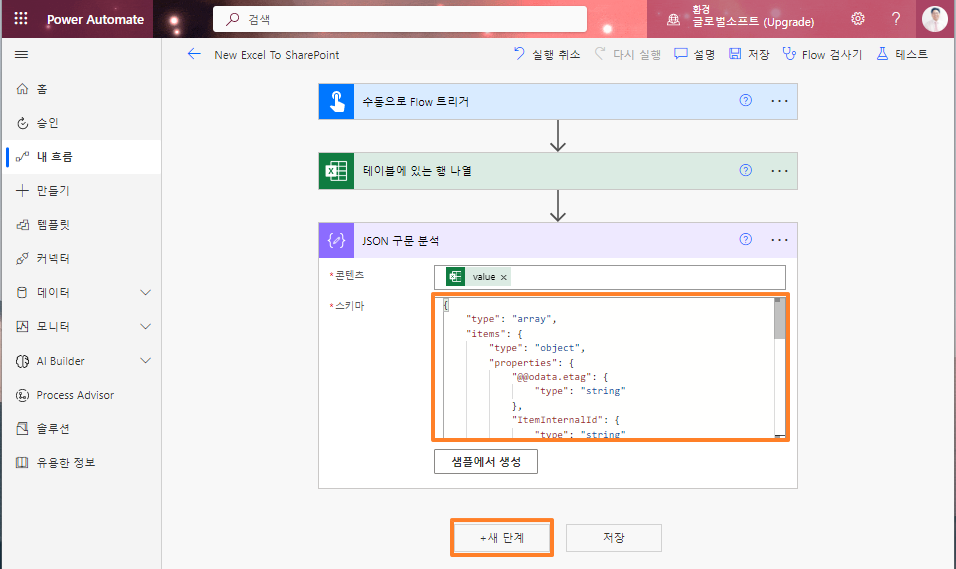Expand the AI Builder chevron
Image resolution: width=956 pixels, height=569 pixels.
[146, 361]
